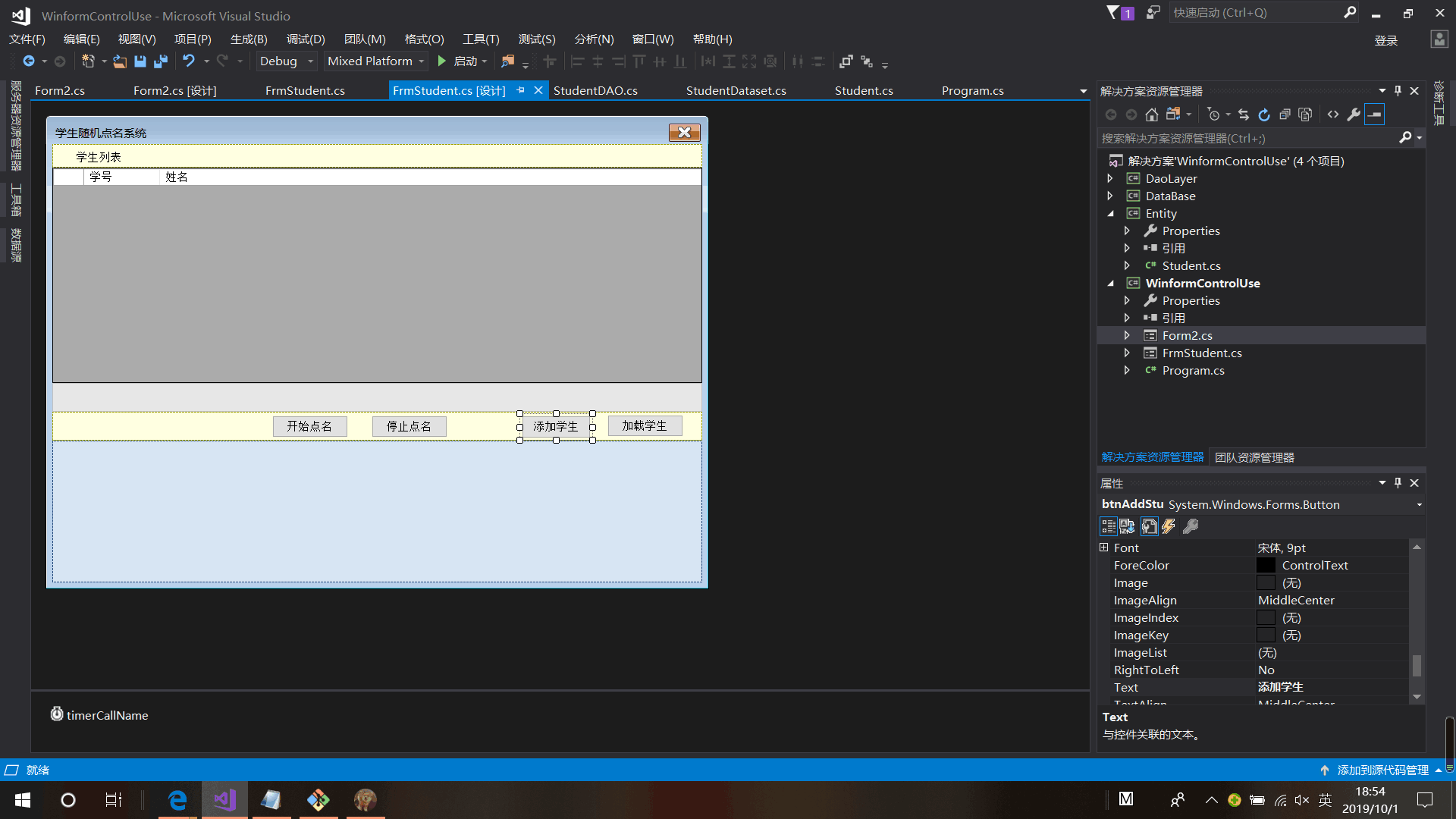
Task: Open the Debug configuration dropdown
Action: coord(310,61)
